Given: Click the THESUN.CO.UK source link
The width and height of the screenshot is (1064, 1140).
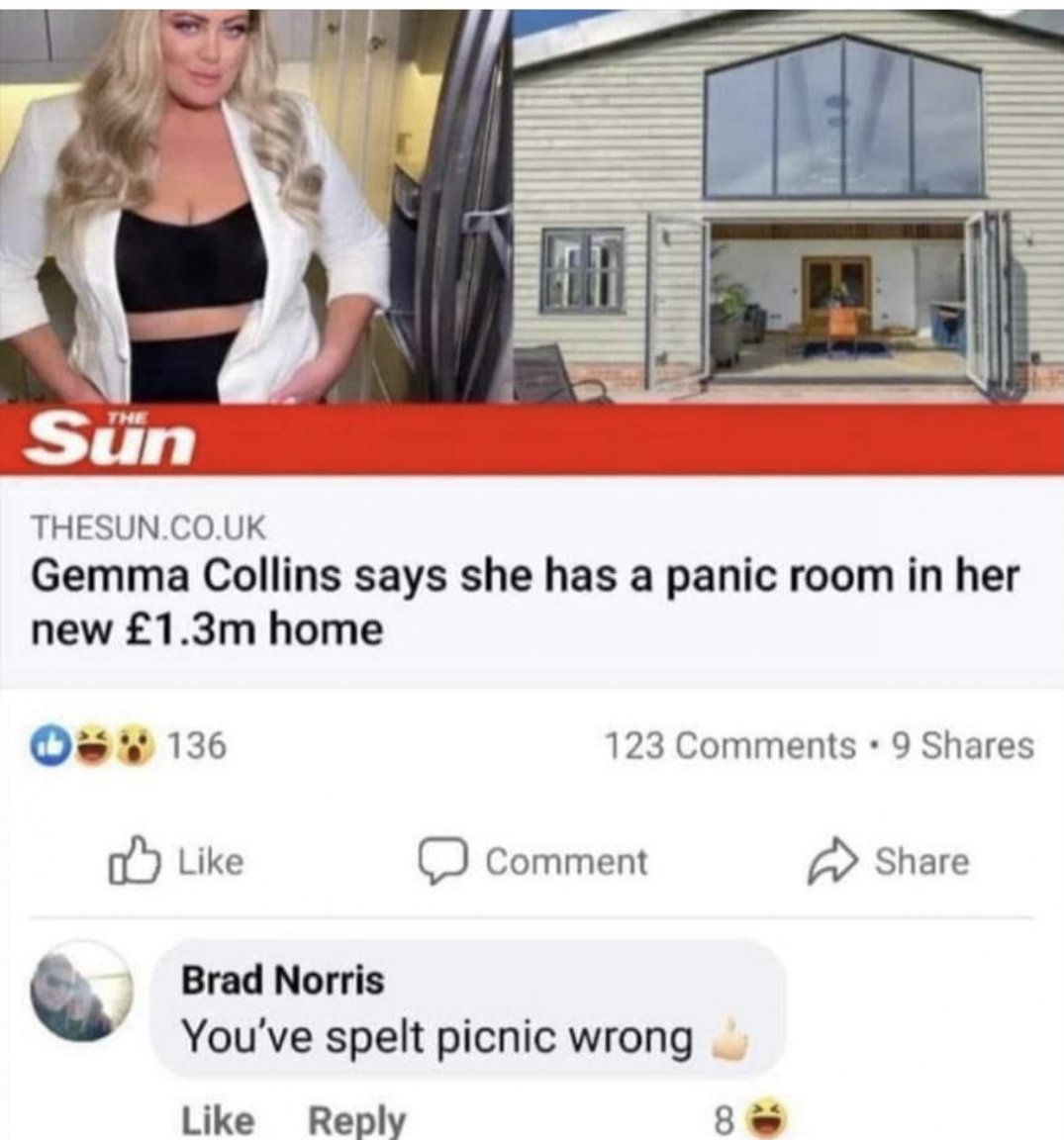Looking at the screenshot, I should (x=149, y=526).
